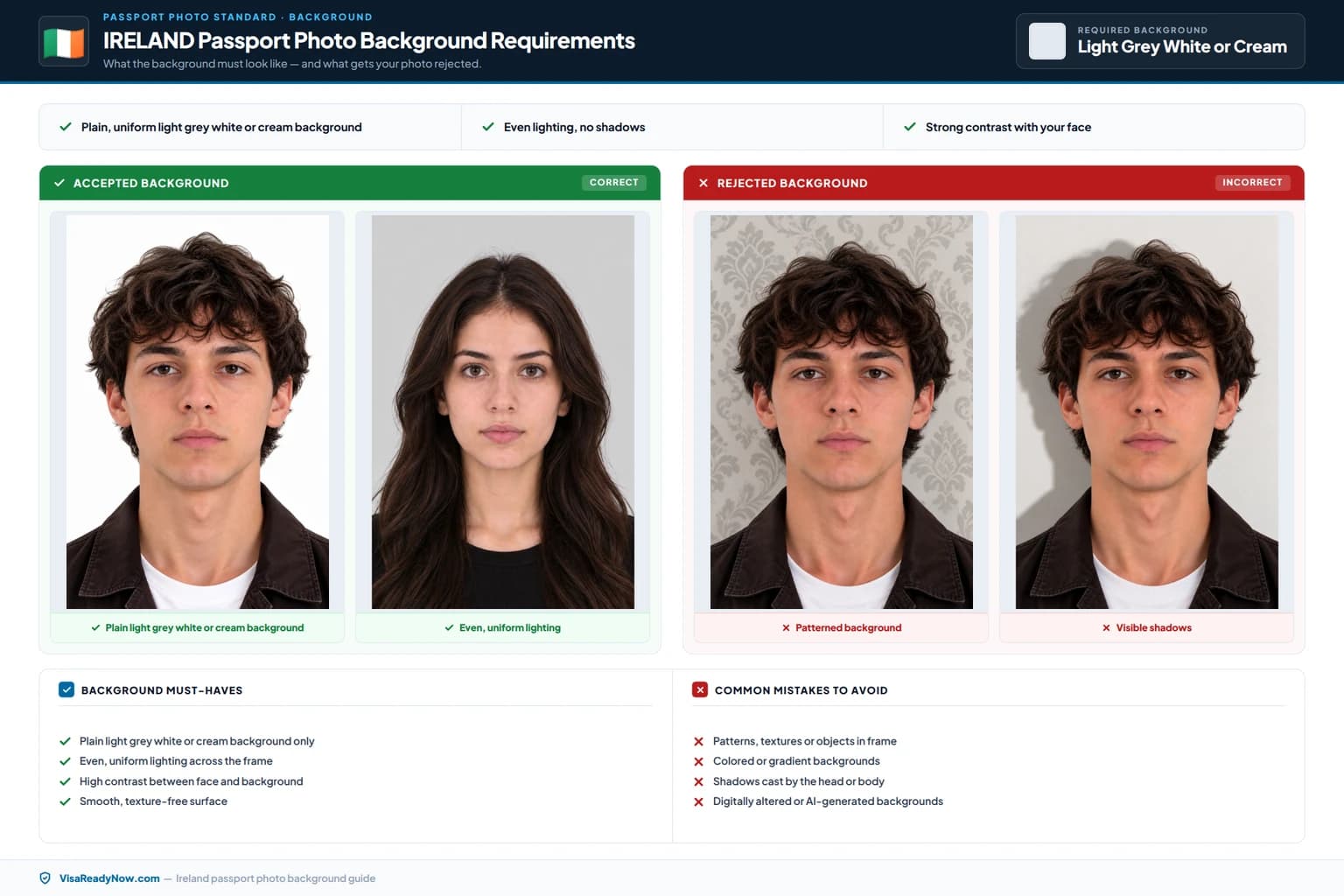This screenshot has width=1344, height=896.
Task: Click the 'IRELAND Passport Photo Background Requirements' title
Action: (x=369, y=40)
